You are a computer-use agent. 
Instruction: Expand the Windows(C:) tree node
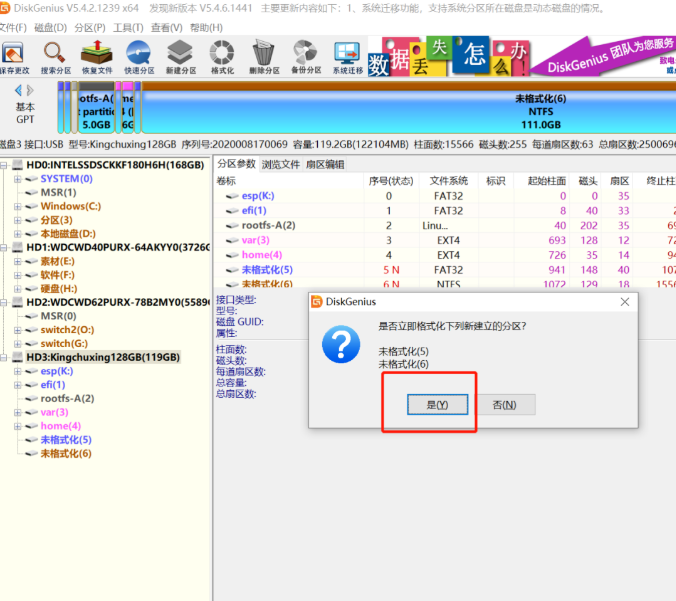[18, 207]
